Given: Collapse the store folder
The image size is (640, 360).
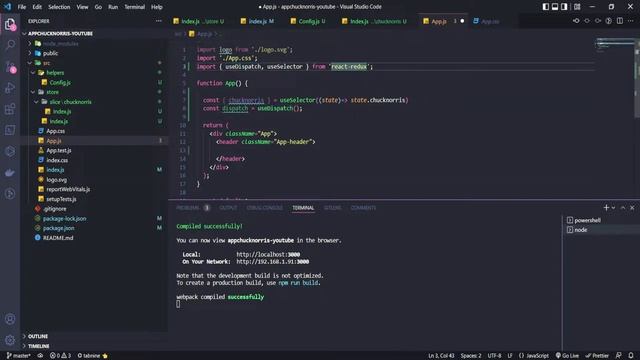Looking at the screenshot, I should coord(52,92).
